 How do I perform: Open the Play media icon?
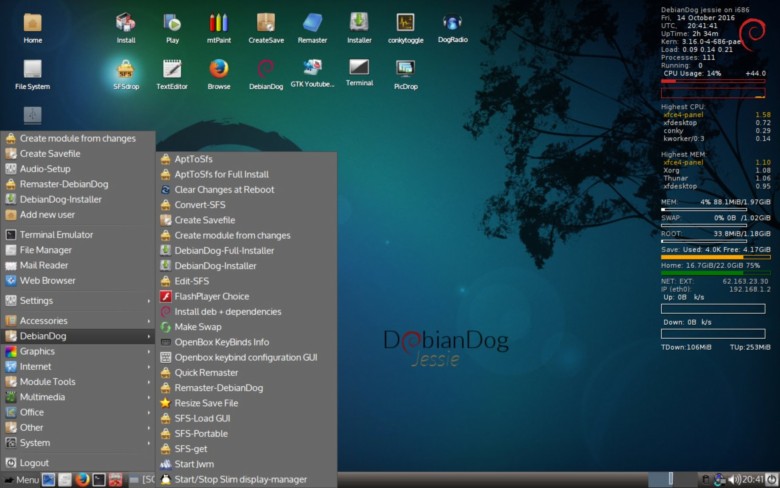click(x=172, y=28)
